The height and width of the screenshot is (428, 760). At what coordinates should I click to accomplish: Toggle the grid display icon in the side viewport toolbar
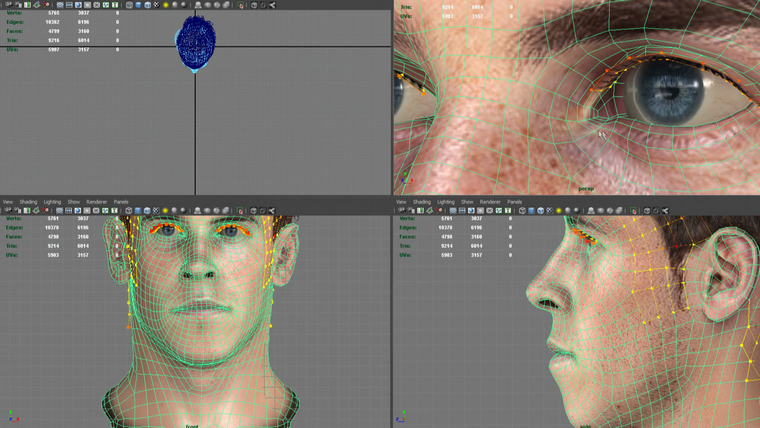[452, 211]
